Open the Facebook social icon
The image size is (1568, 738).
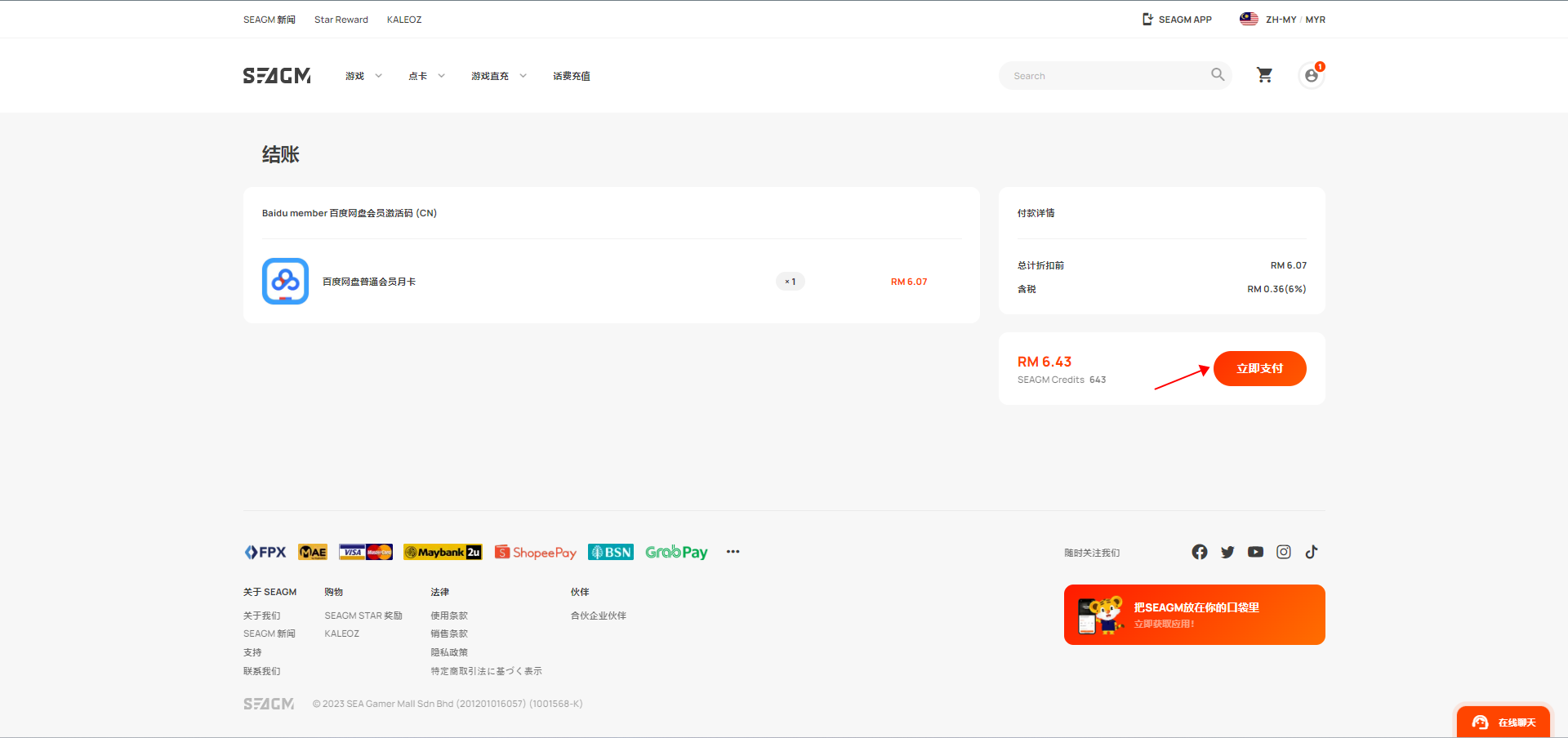tap(1200, 552)
